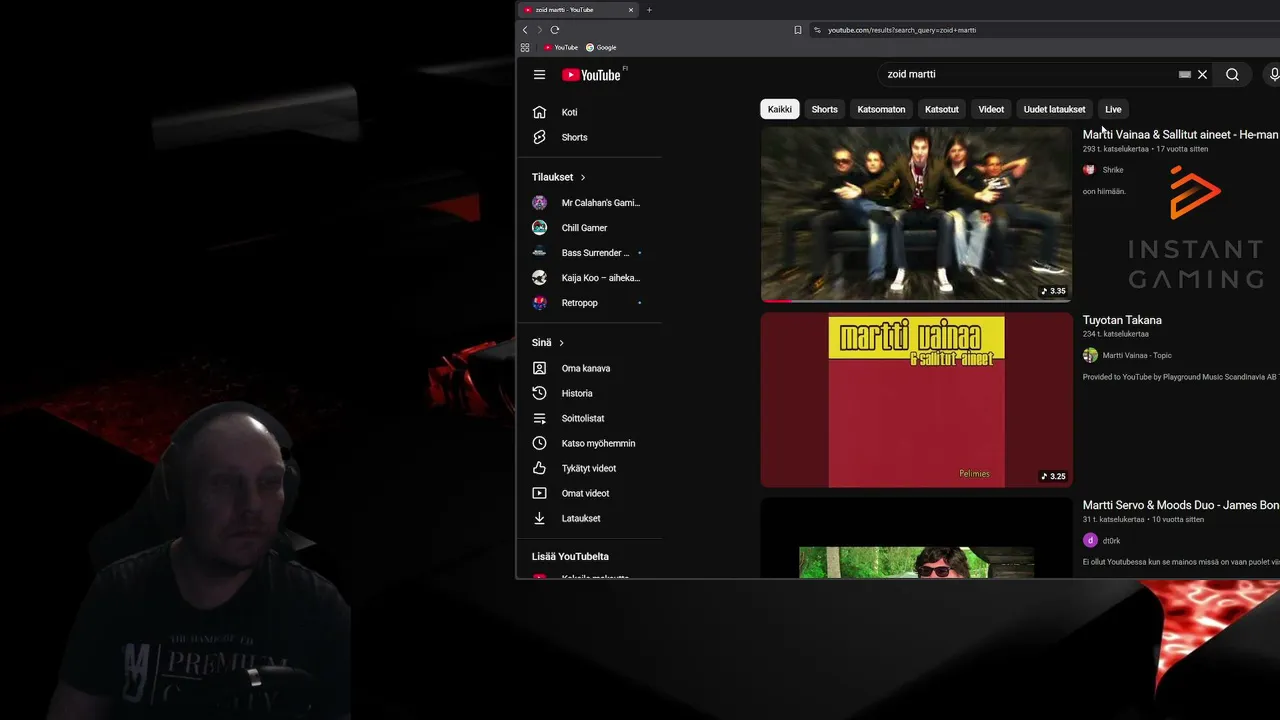Viewport: 1280px width, 720px height.
Task: Go back with the browser back arrow
Action: [525, 30]
